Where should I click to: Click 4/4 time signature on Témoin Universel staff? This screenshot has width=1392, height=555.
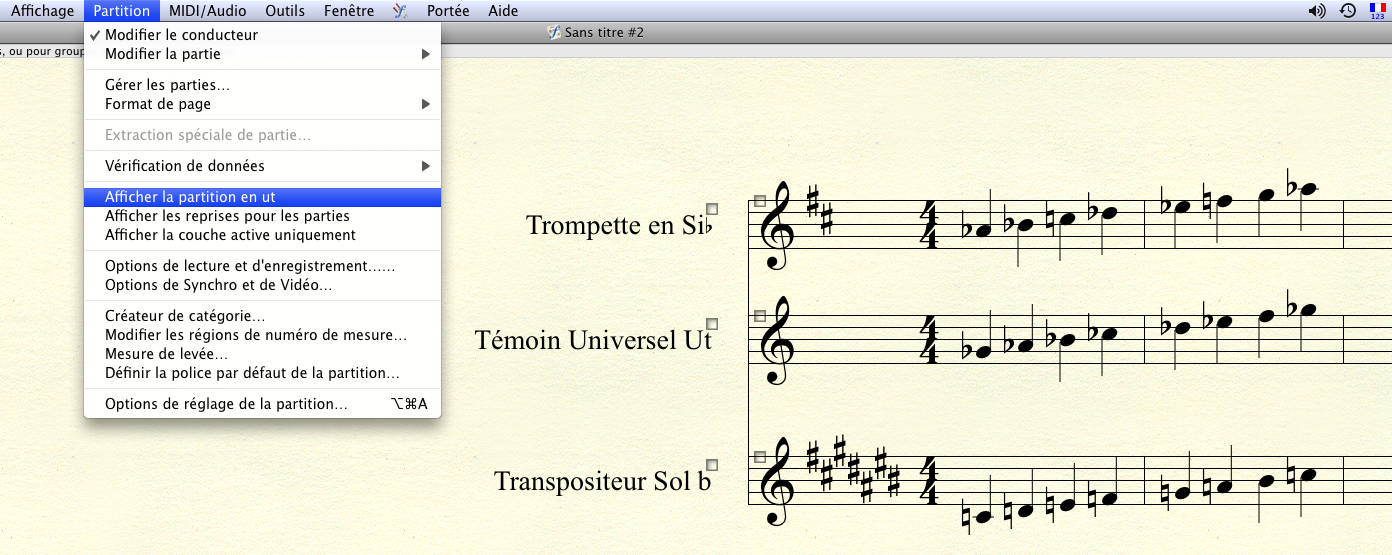930,340
